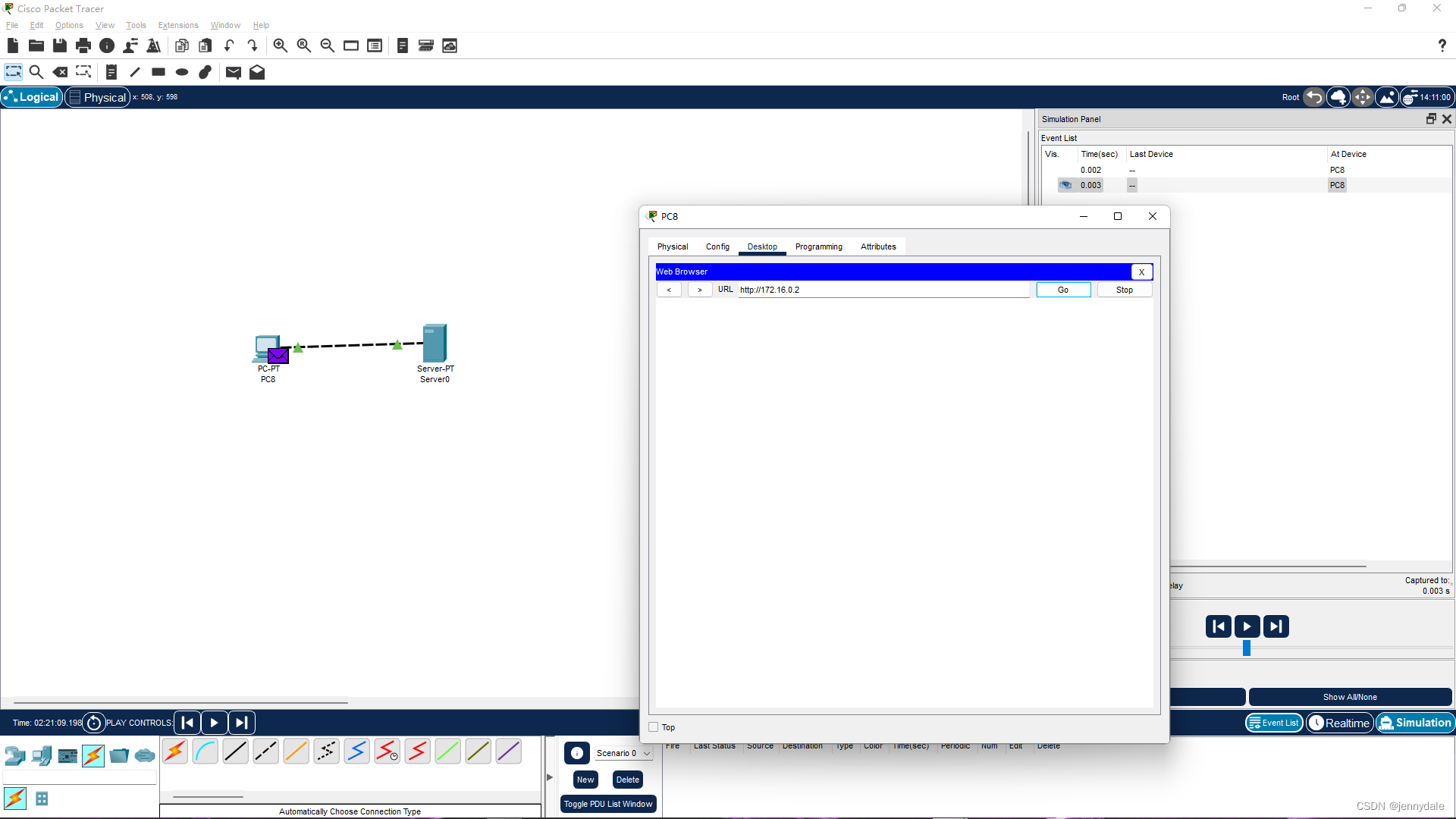1456x819 pixels.
Task: Step back using bottom play controls
Action: pyautogui.click(x=187, y=723)
